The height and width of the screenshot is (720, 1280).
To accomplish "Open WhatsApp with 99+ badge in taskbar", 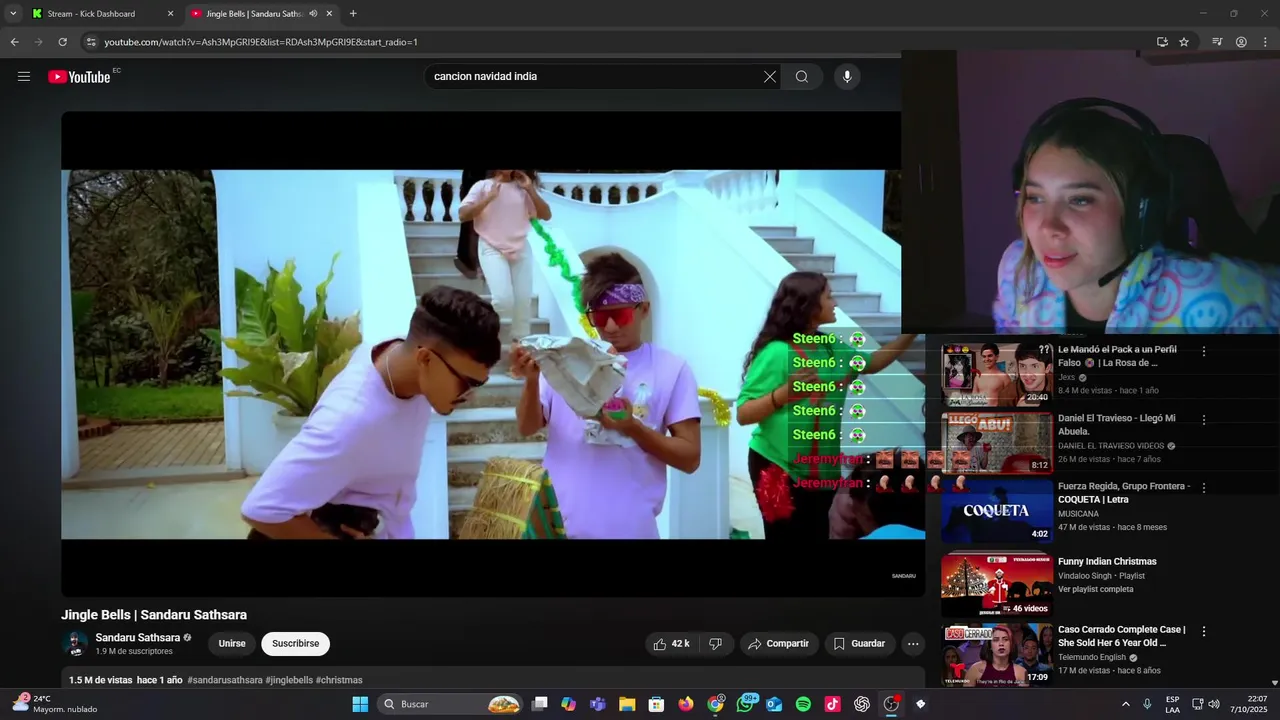I will tap(745, 704).
